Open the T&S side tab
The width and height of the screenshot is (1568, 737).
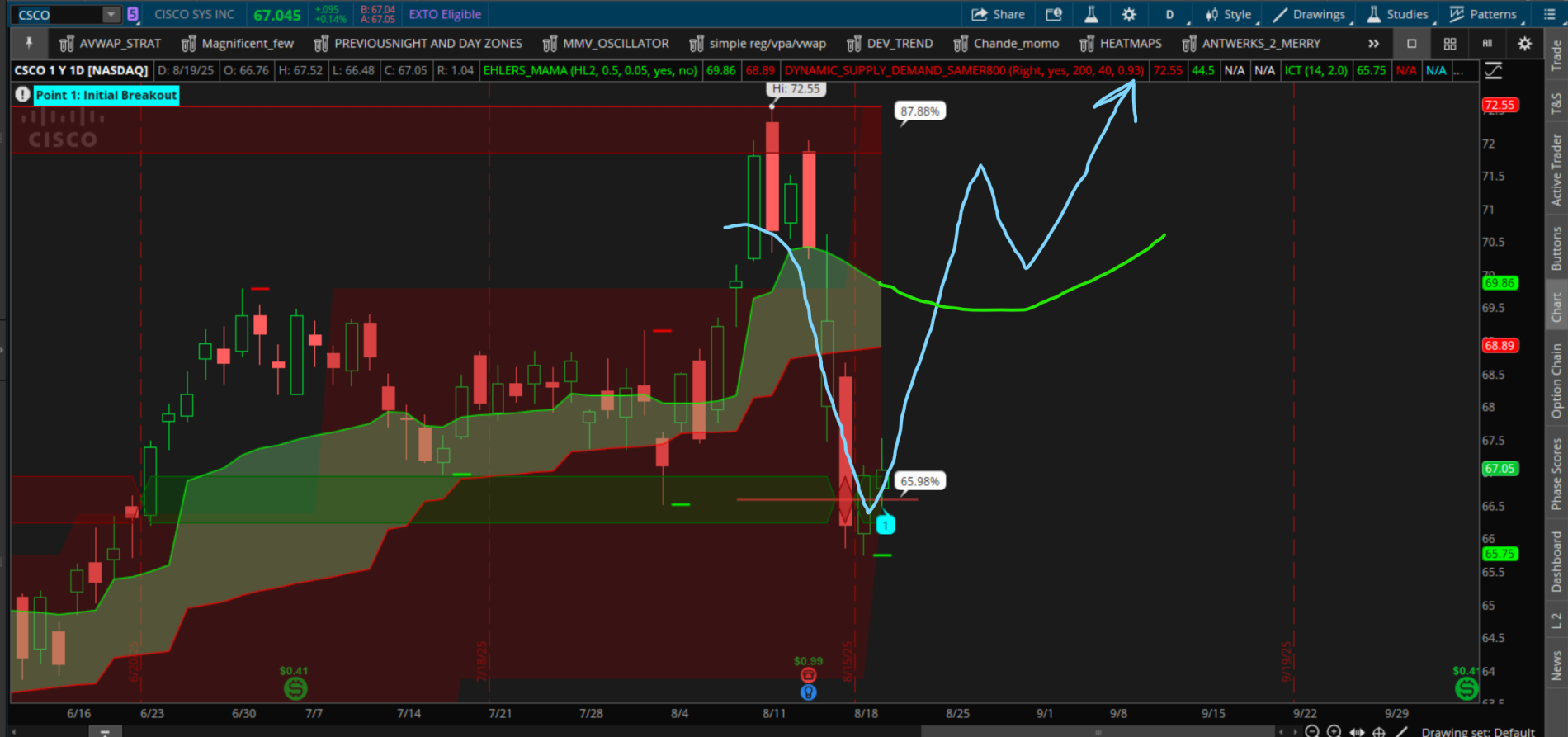pyautogui.click(x=1556, y=102)
